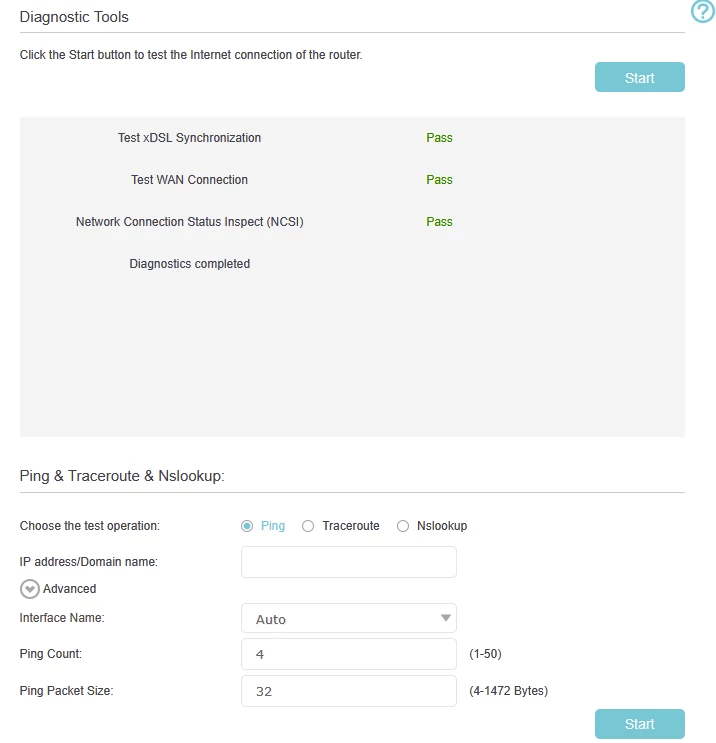Click the Diagnostic Tools heading
Screen dimensions: 716x743
point(74,17)
